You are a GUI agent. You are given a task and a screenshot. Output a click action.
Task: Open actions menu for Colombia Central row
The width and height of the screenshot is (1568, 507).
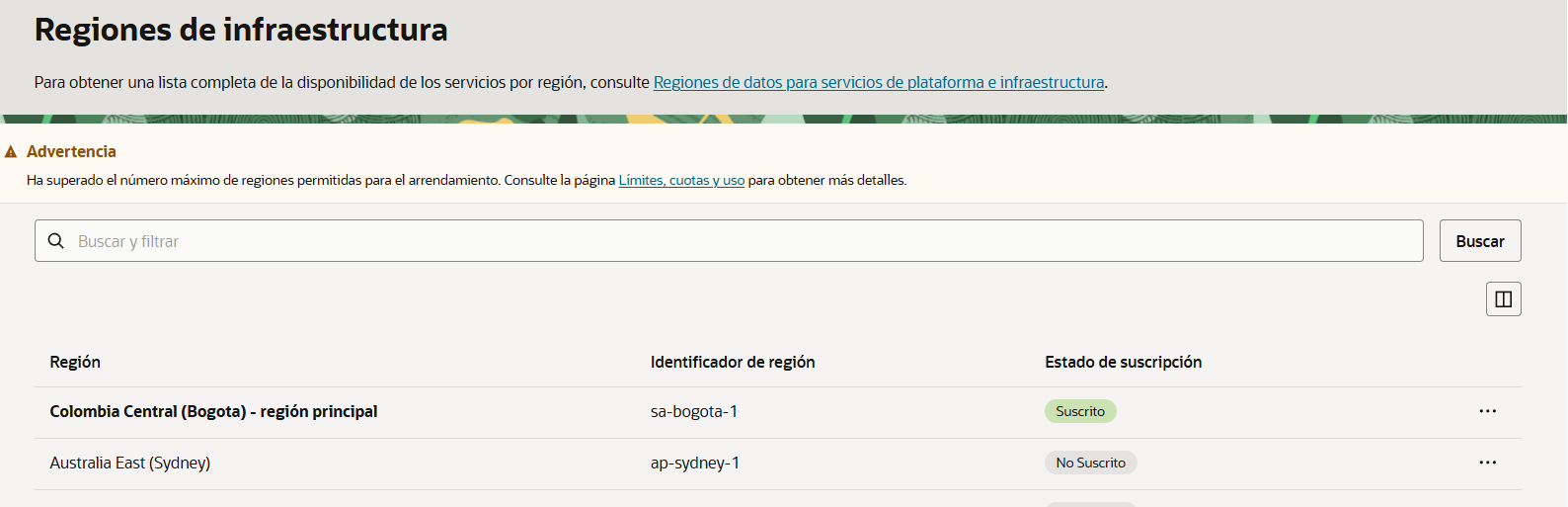(1487, 411)
